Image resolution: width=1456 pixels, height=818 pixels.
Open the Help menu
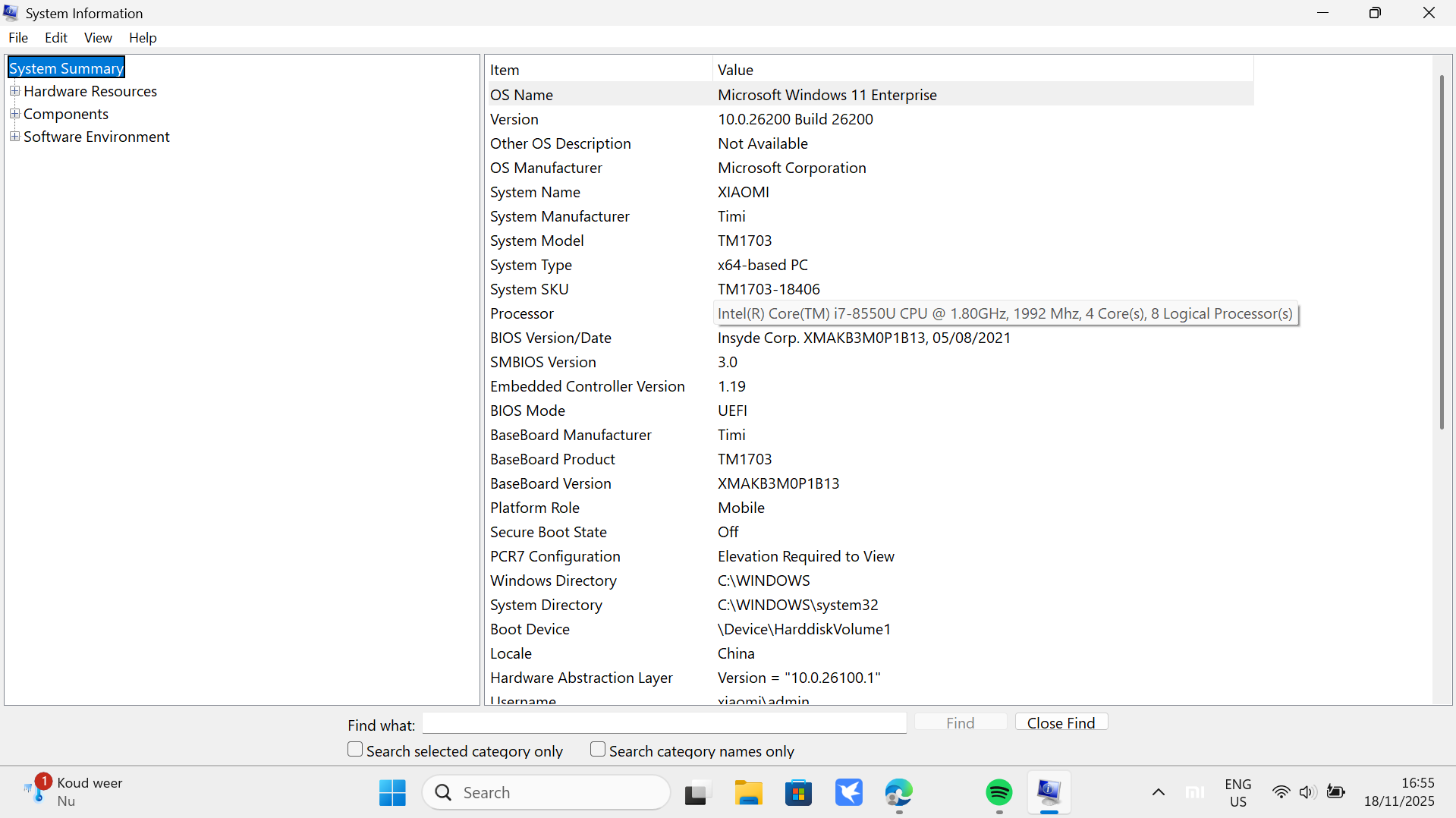coord(143,38)
